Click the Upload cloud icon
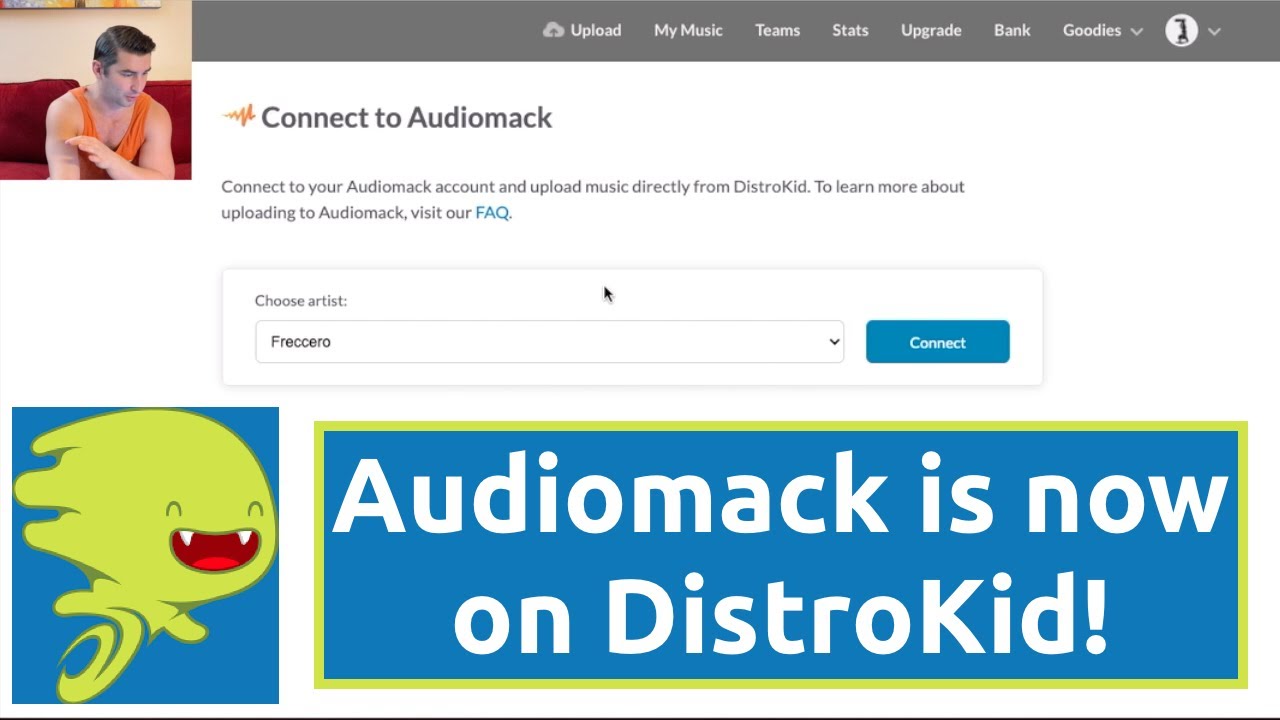The height and width of the screenshot is (720, 1280). (x=553, y=30)
